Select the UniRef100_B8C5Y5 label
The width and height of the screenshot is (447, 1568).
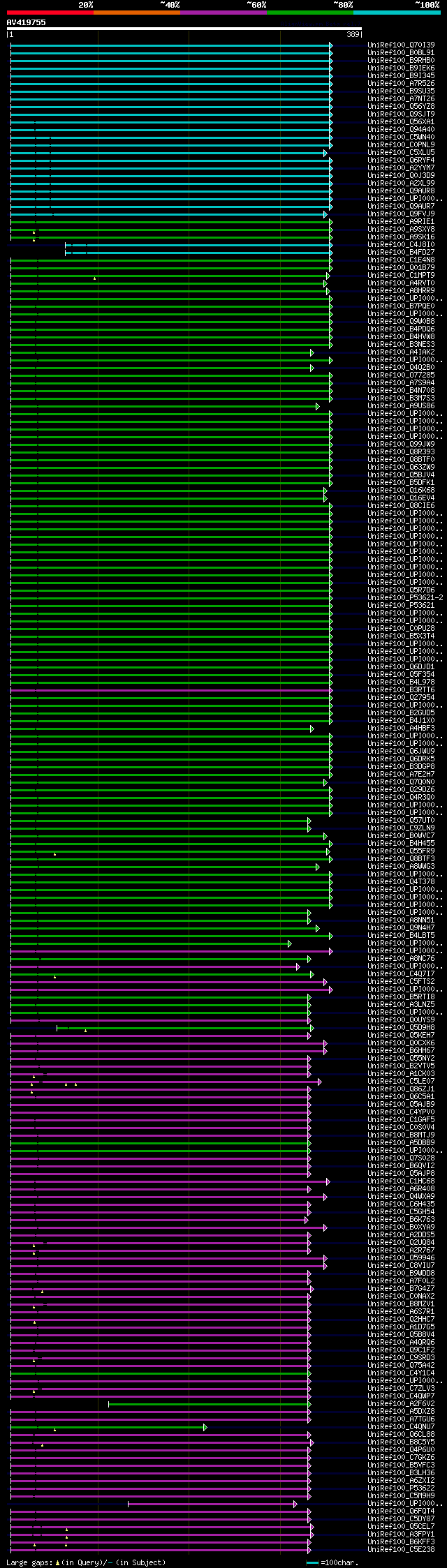401,1442
